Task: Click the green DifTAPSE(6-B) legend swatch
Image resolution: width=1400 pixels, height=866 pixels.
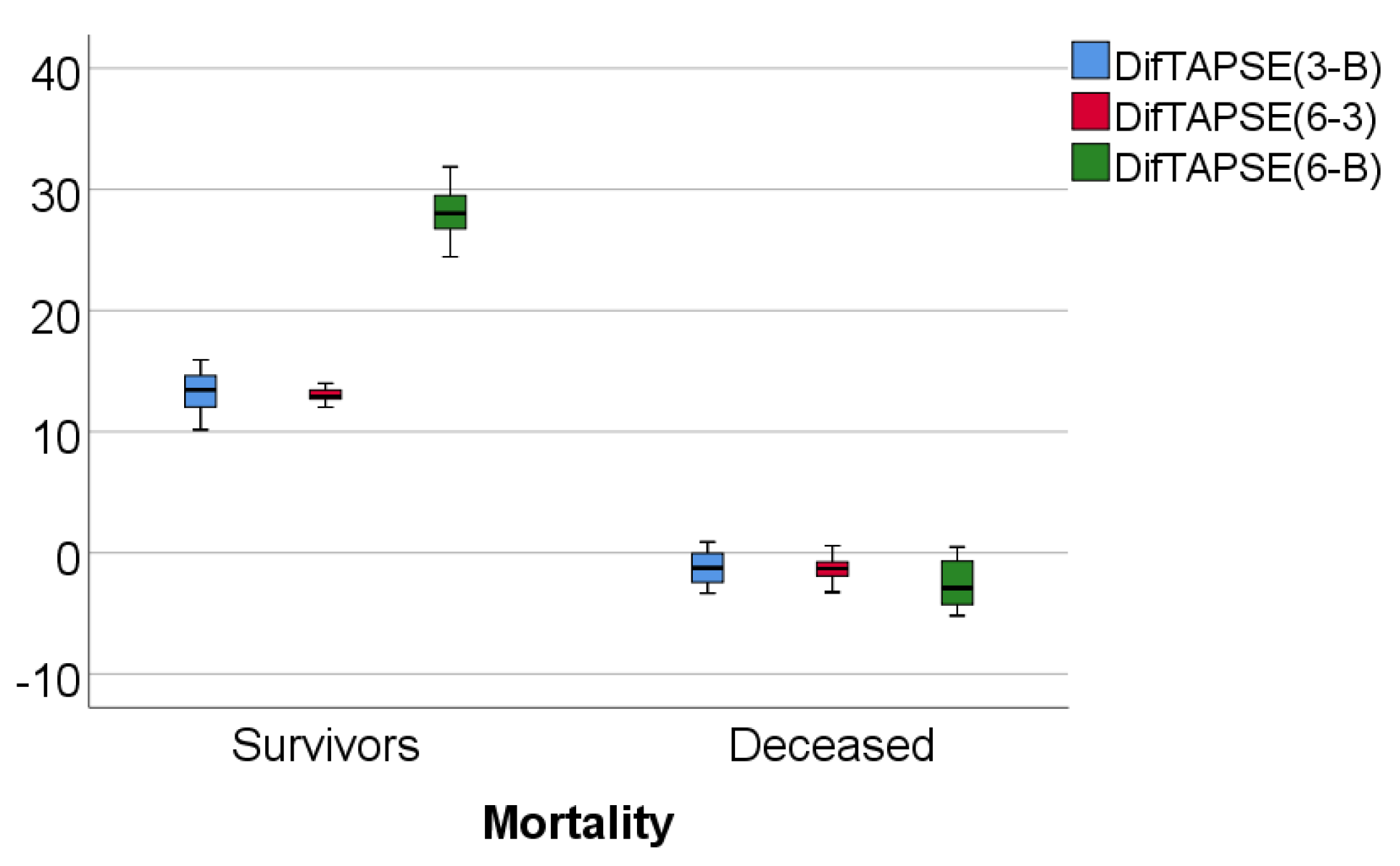Action: 1090,162
